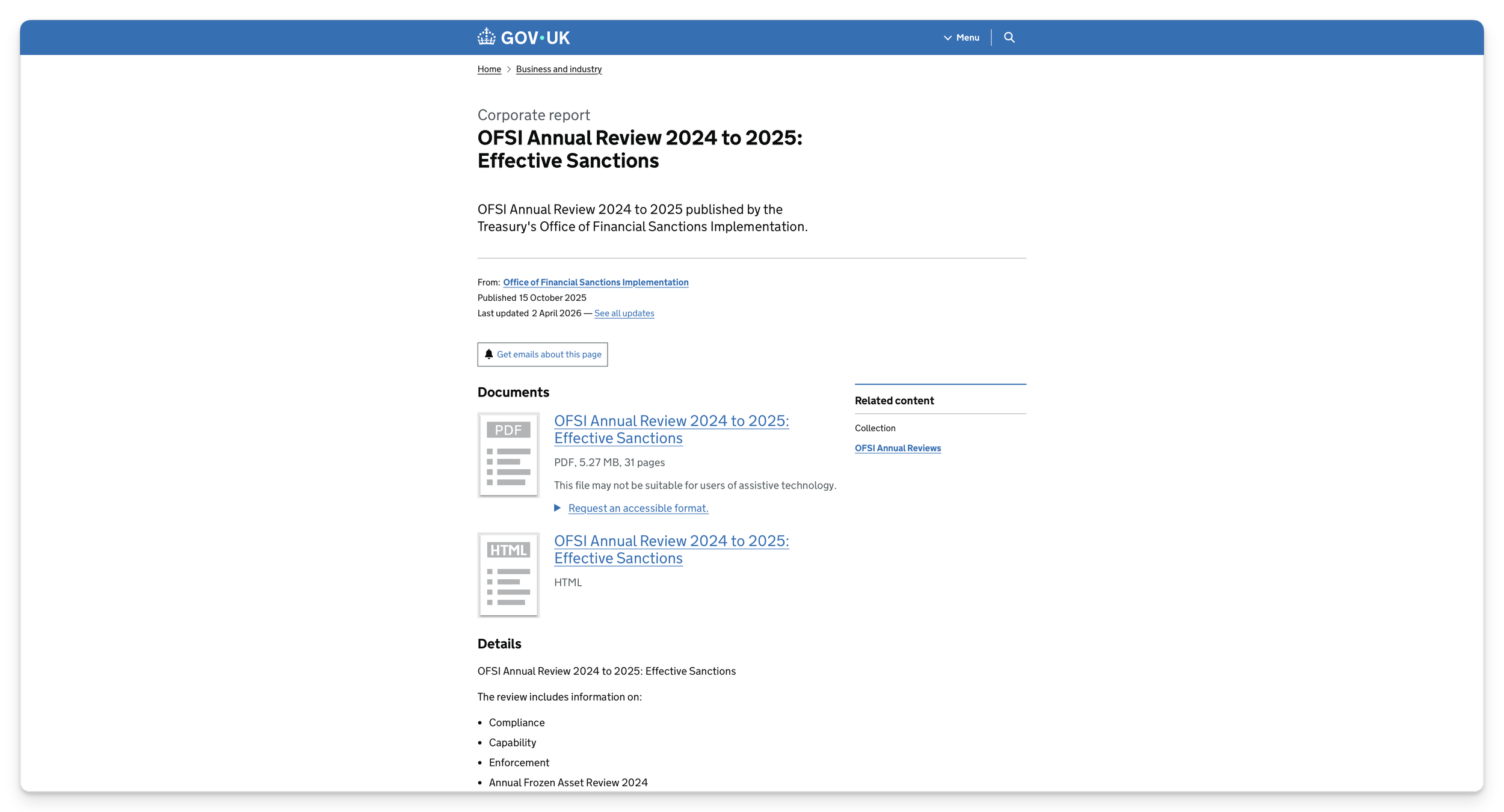Open the Office of Financial Sanctions Implementation page
Viewport: 1504px width, 812px height.
[596, 282]
